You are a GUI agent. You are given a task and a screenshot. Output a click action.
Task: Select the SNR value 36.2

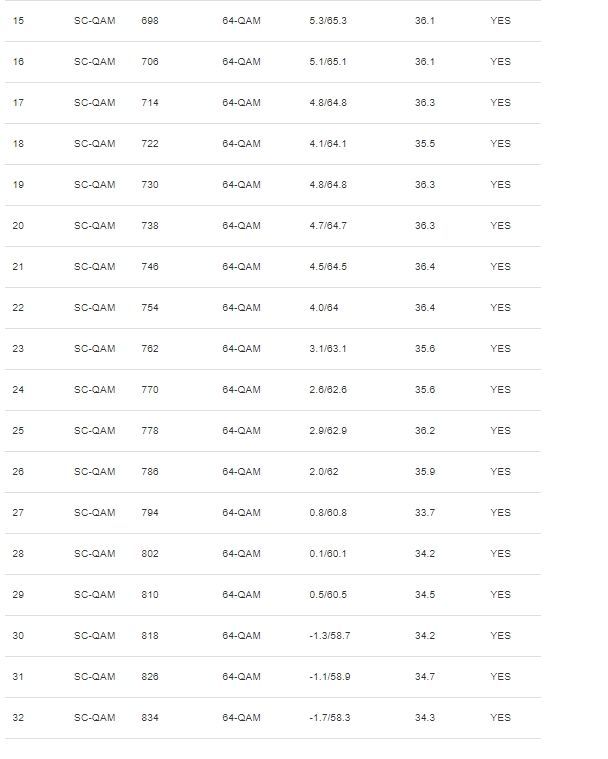tap(425, 431)
